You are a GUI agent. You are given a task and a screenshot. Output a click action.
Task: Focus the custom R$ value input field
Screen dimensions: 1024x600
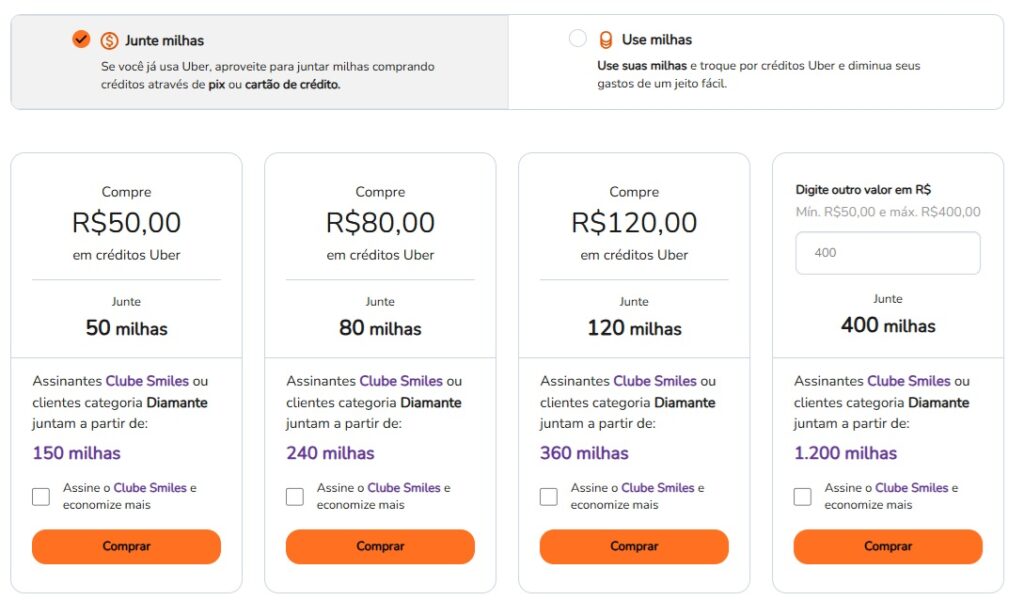(x=887, y=253)
